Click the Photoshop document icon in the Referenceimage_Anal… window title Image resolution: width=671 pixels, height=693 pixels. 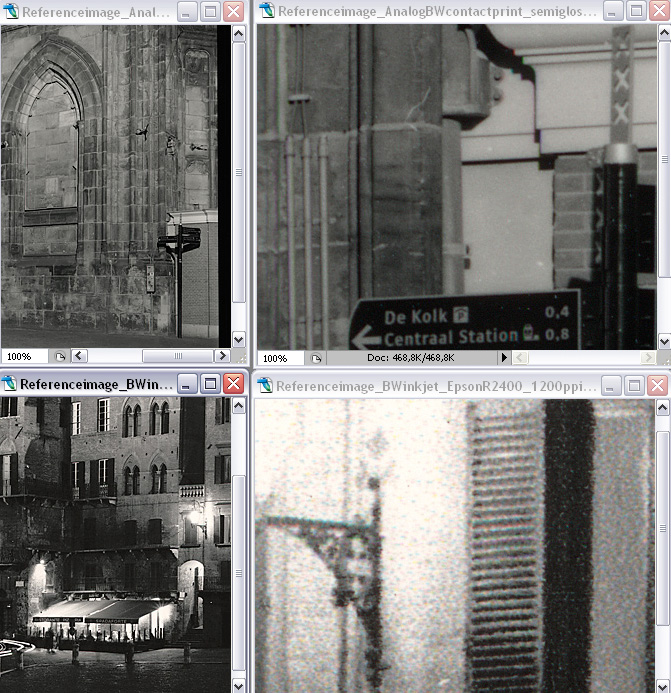pos(11,11)
